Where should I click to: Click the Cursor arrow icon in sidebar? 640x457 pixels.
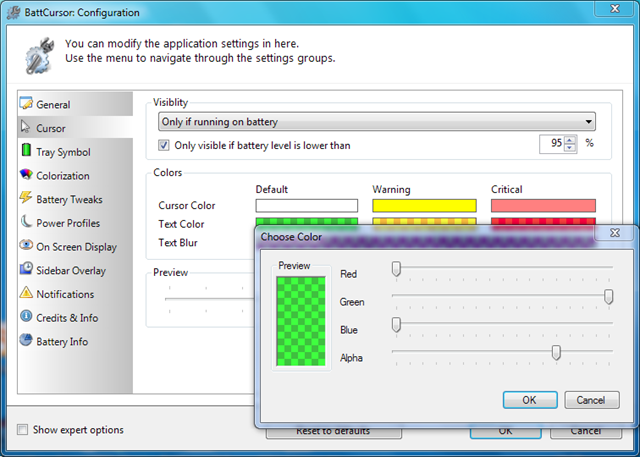[25, 127]
